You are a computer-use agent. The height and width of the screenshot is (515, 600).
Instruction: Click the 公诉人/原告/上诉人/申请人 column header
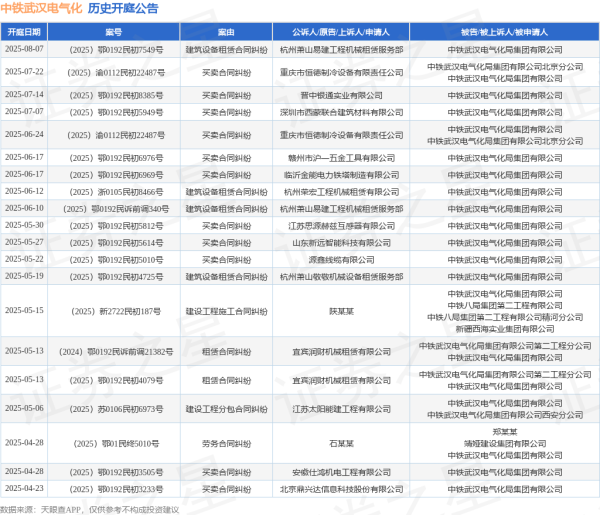[341, 32]
